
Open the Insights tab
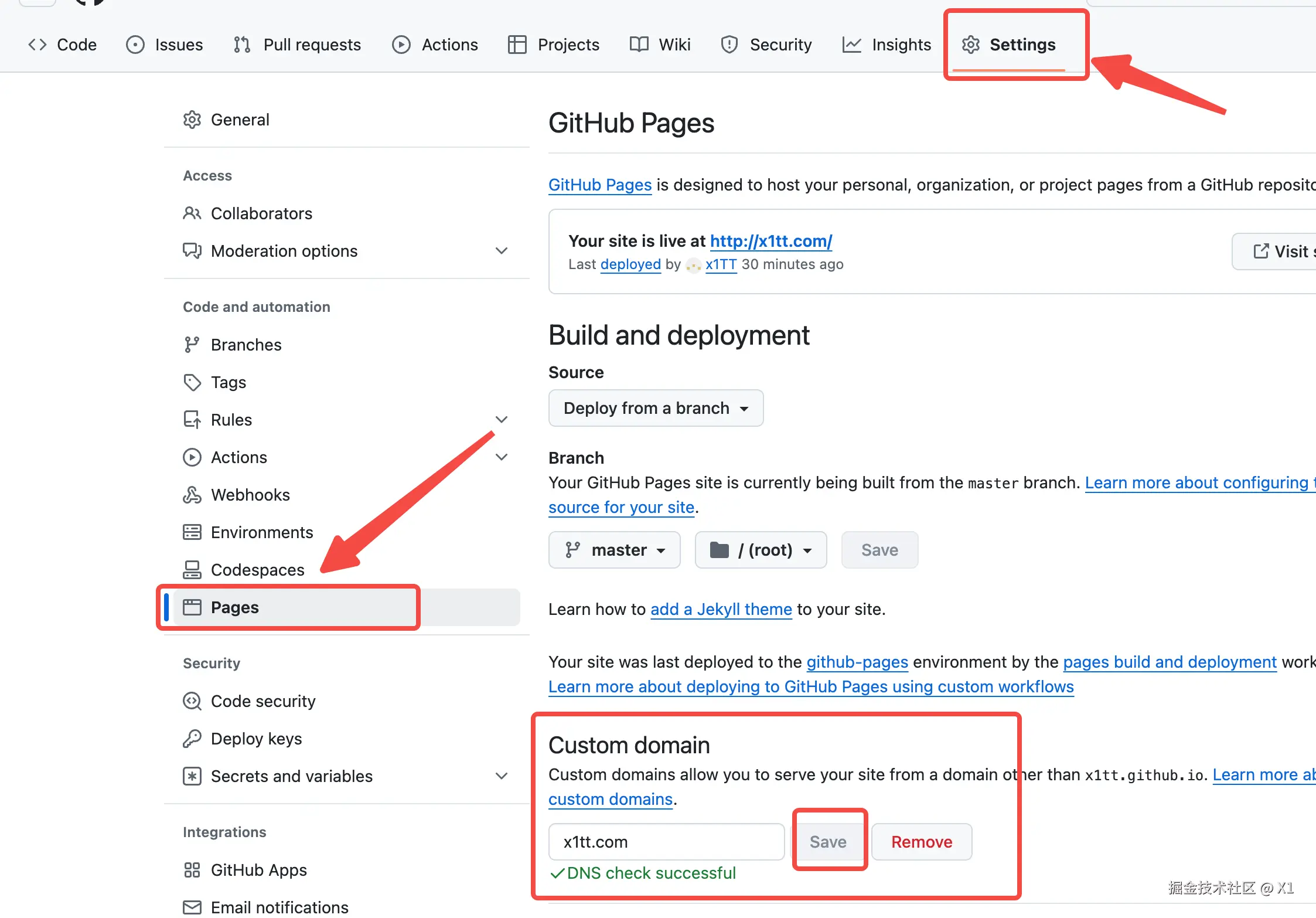[x=887, y=45]
